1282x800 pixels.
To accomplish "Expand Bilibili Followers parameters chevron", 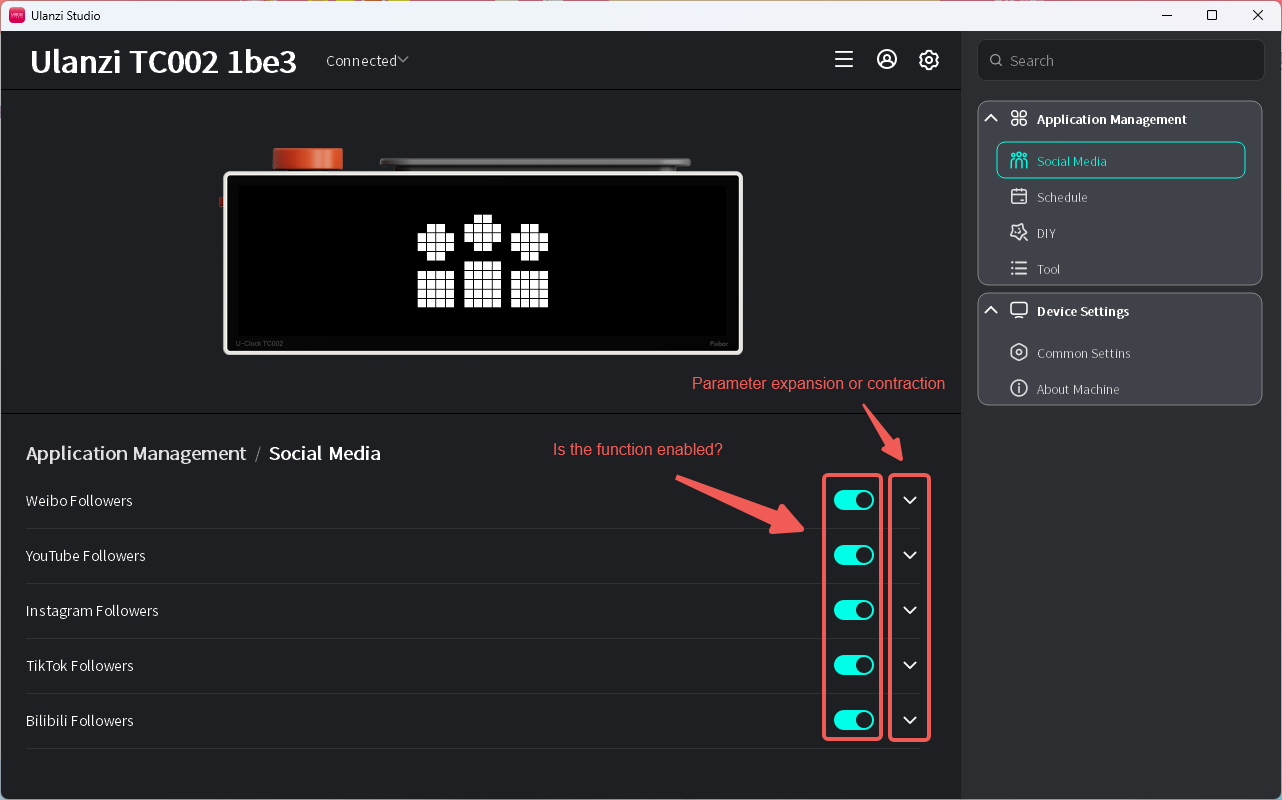I will pyautogui.click(x=910, y=720).
